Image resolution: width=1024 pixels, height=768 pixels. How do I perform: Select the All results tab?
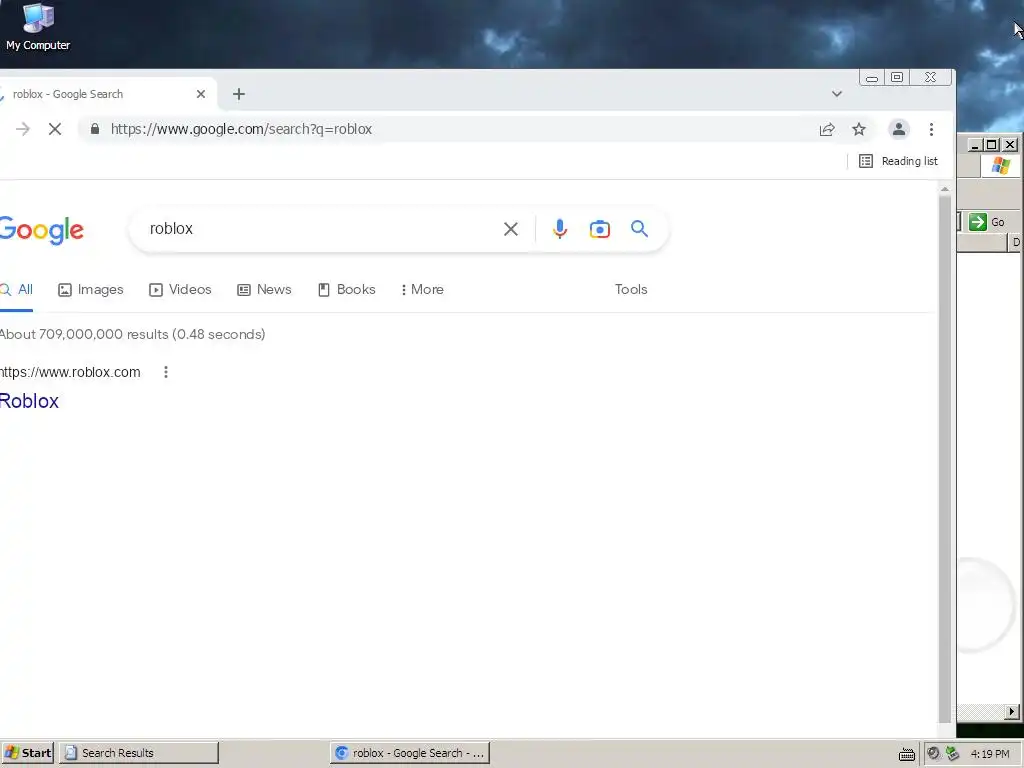click(17, 289)
